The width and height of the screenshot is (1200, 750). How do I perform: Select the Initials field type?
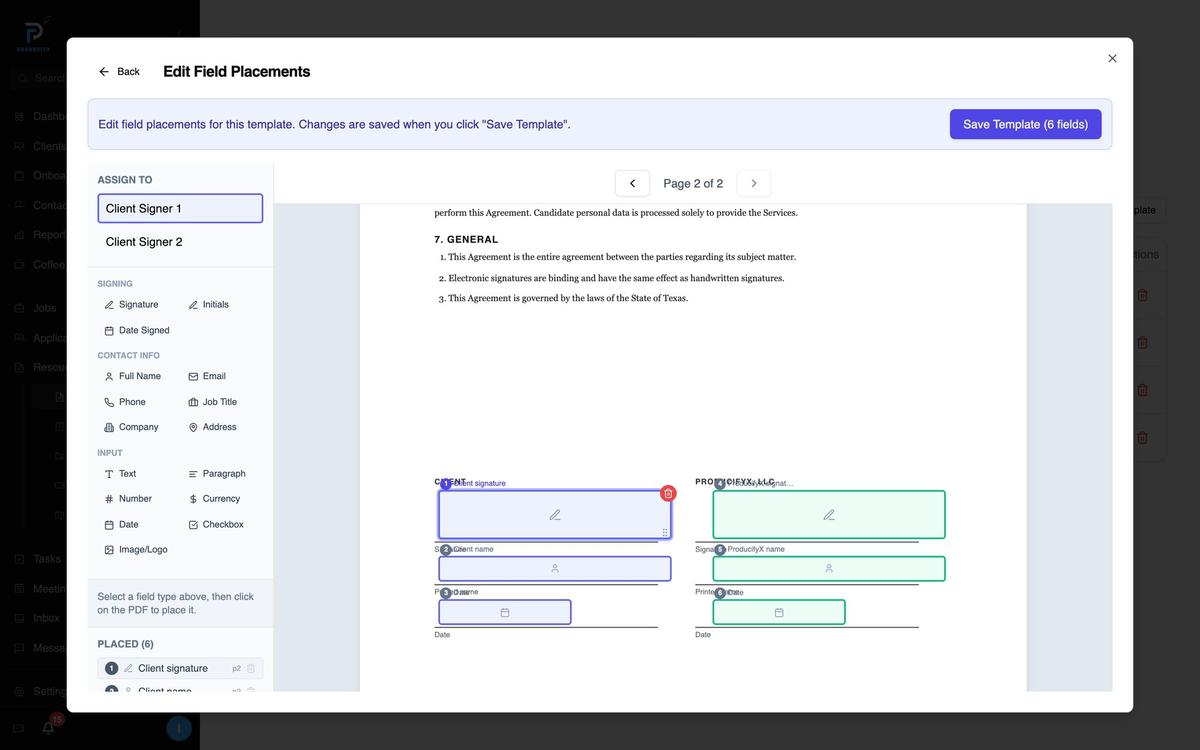(209, 304)
